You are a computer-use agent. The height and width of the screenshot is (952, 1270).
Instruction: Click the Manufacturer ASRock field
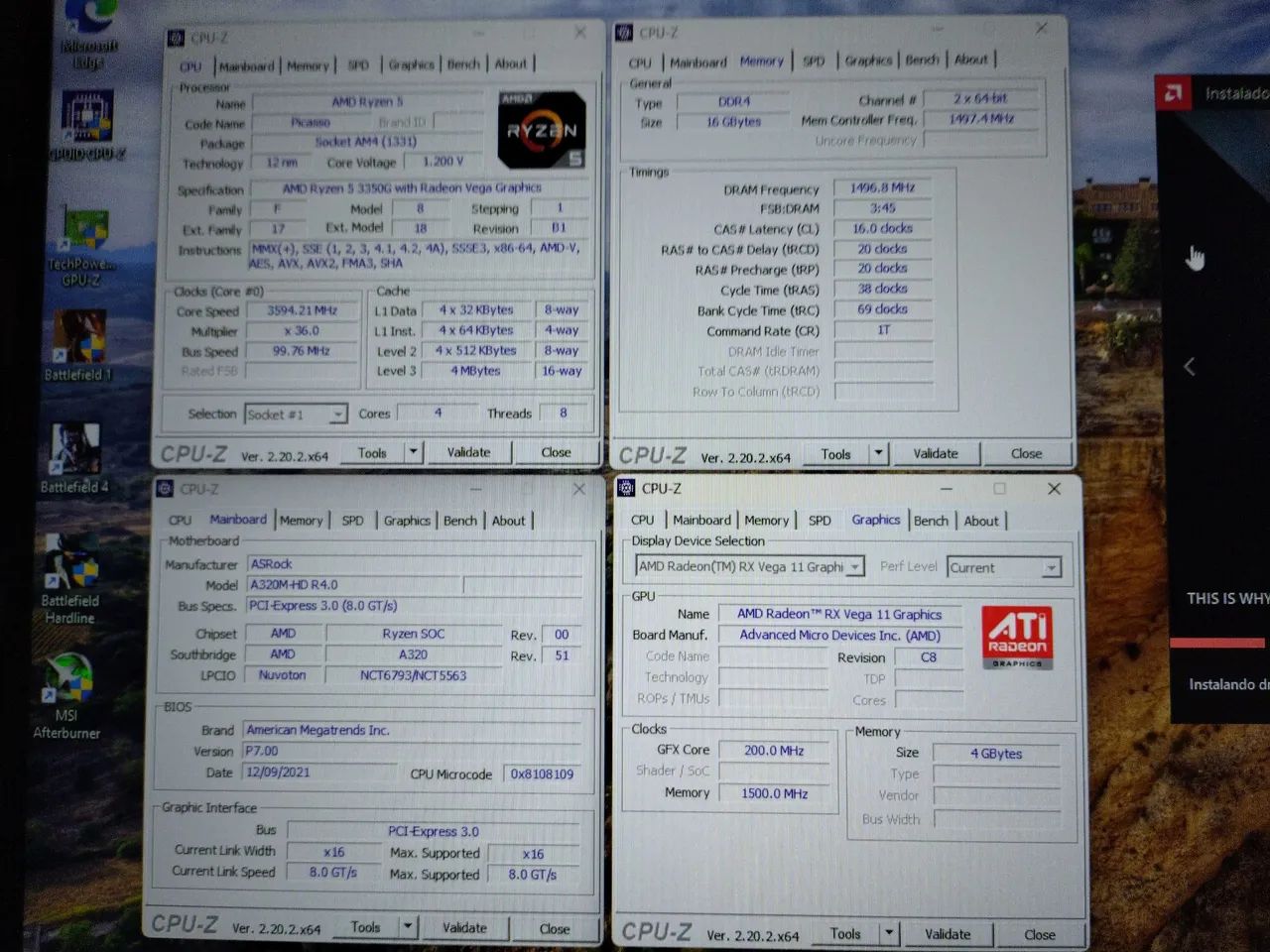tap(414, 564)
